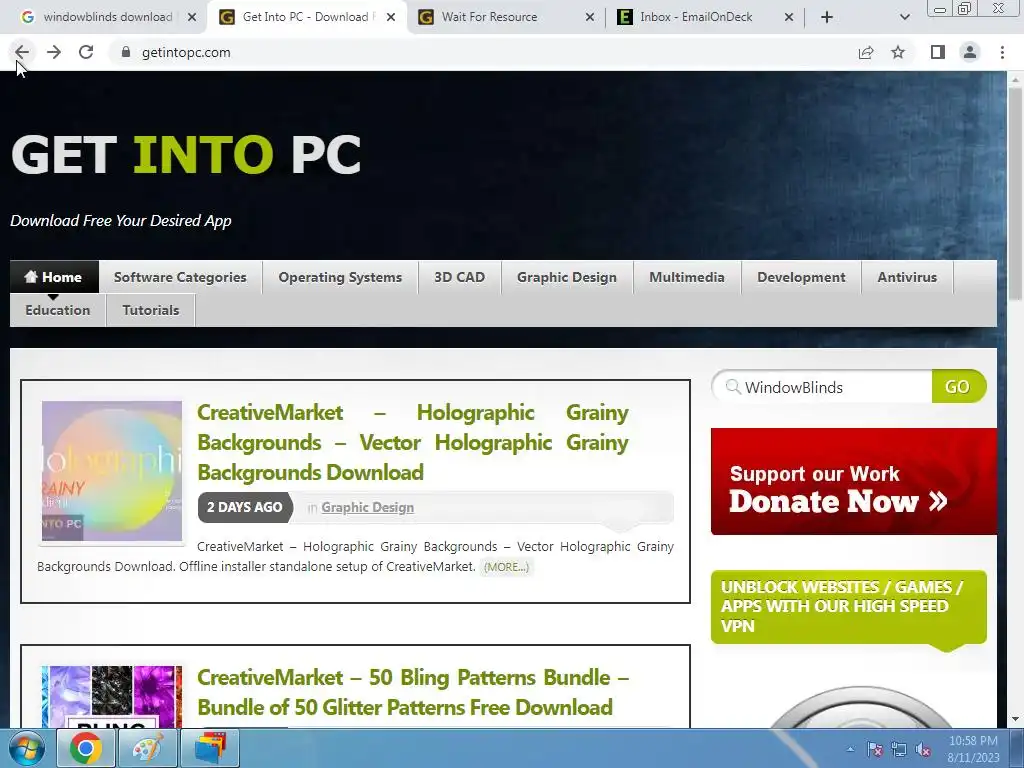Click the page vertical scrollbar thumb
This screenshot has height=768, width=1024.
(x=1016, y=196)
